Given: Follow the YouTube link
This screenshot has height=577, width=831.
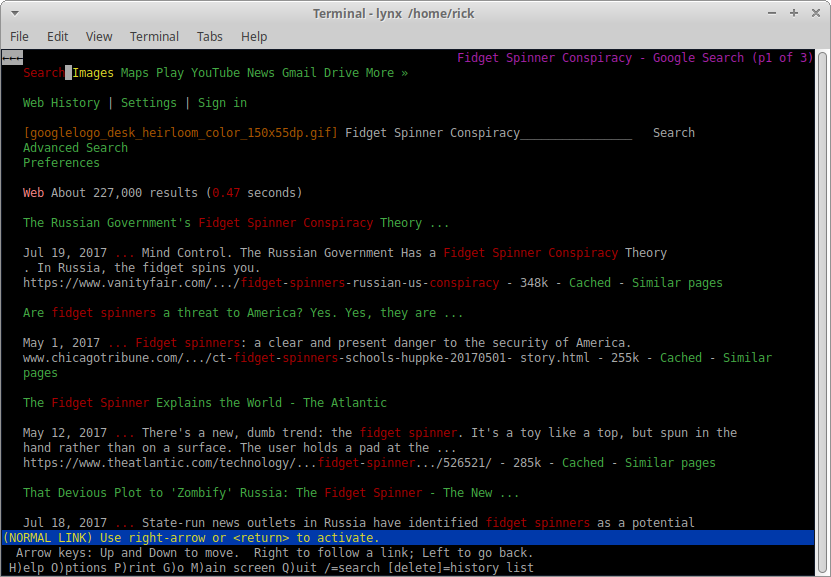Looking at the screenshot, I should (x=215, y=73).
